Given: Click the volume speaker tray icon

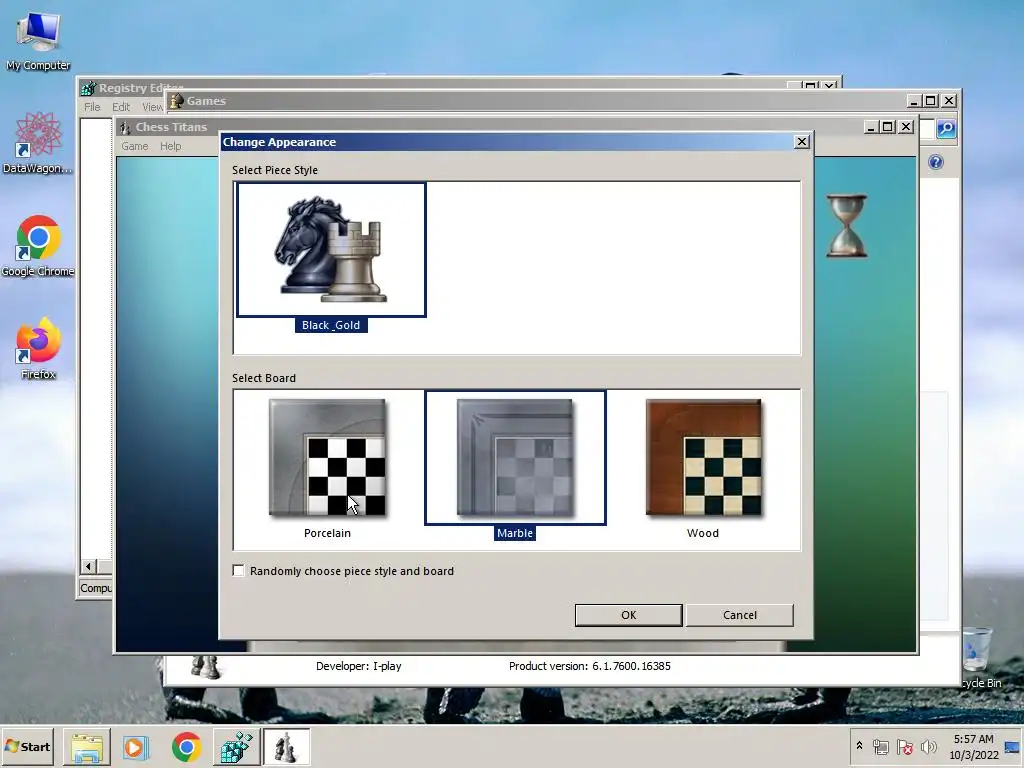Looking at the screenshot, I should tap(929, 746).
